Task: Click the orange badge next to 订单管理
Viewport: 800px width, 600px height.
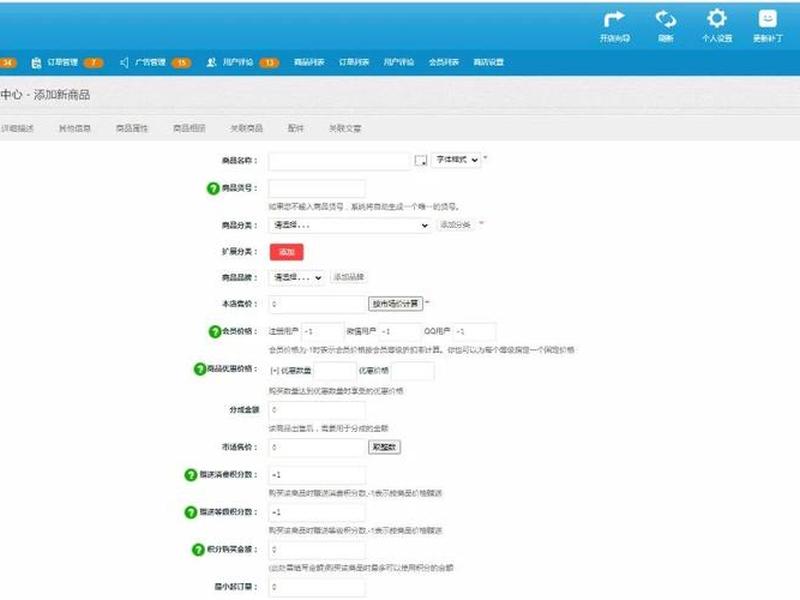Action: (x=94, y=63)
